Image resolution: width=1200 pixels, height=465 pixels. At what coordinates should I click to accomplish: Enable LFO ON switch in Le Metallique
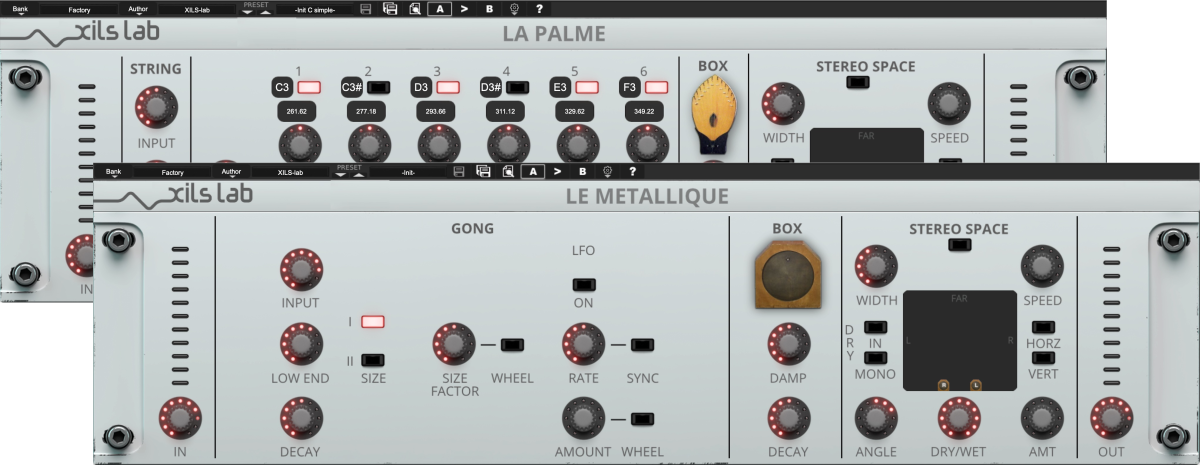(x=583, y=284)
